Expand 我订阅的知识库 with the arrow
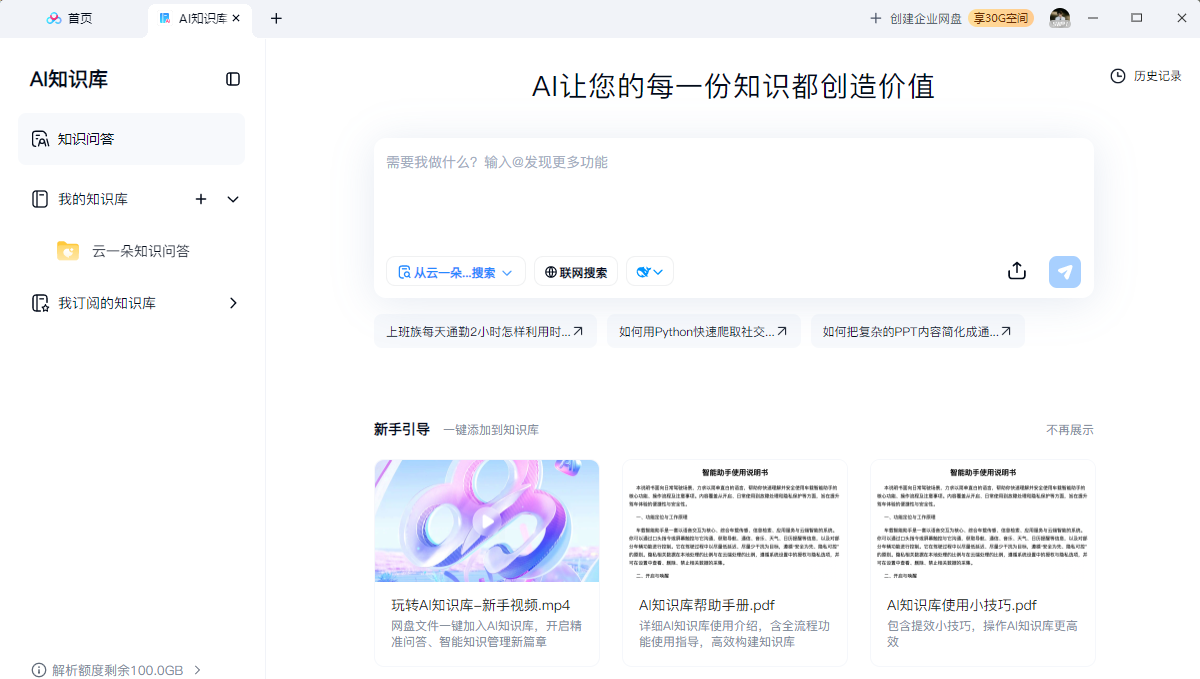Viewport: 1200px width, 679px height. (x=233, y=303)
